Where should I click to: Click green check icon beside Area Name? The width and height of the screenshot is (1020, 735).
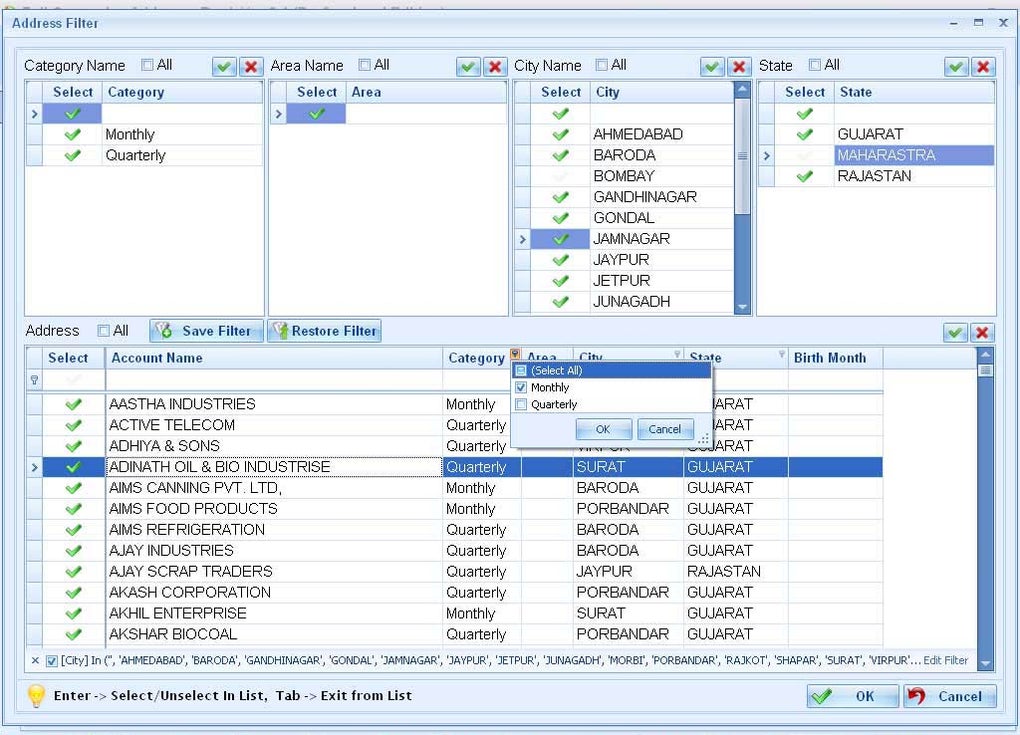[x=468, y=66]
